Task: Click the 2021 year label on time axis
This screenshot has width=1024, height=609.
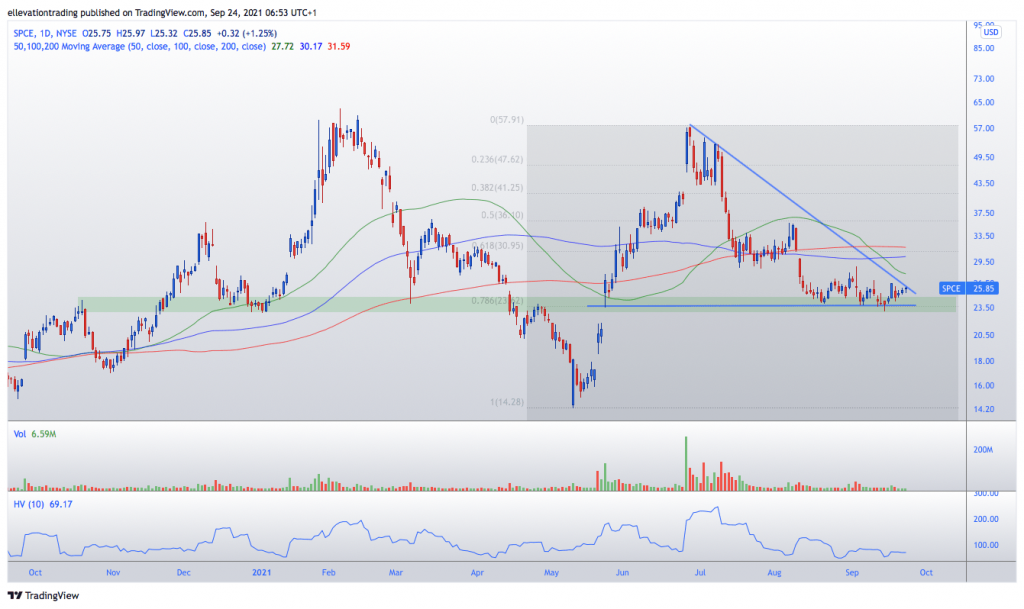Action: [261, 572]
